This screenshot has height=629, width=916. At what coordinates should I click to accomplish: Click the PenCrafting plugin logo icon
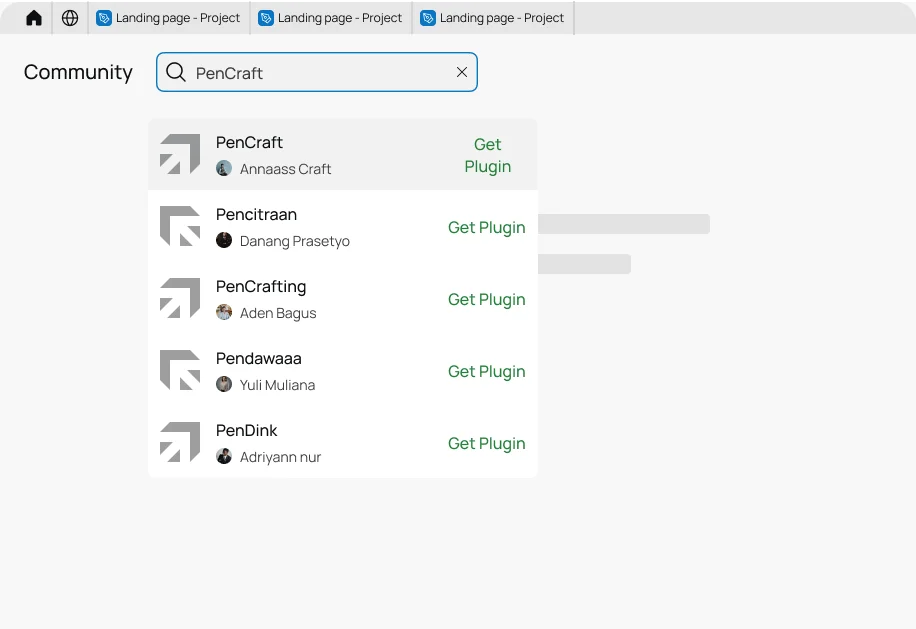pos(180,298)
